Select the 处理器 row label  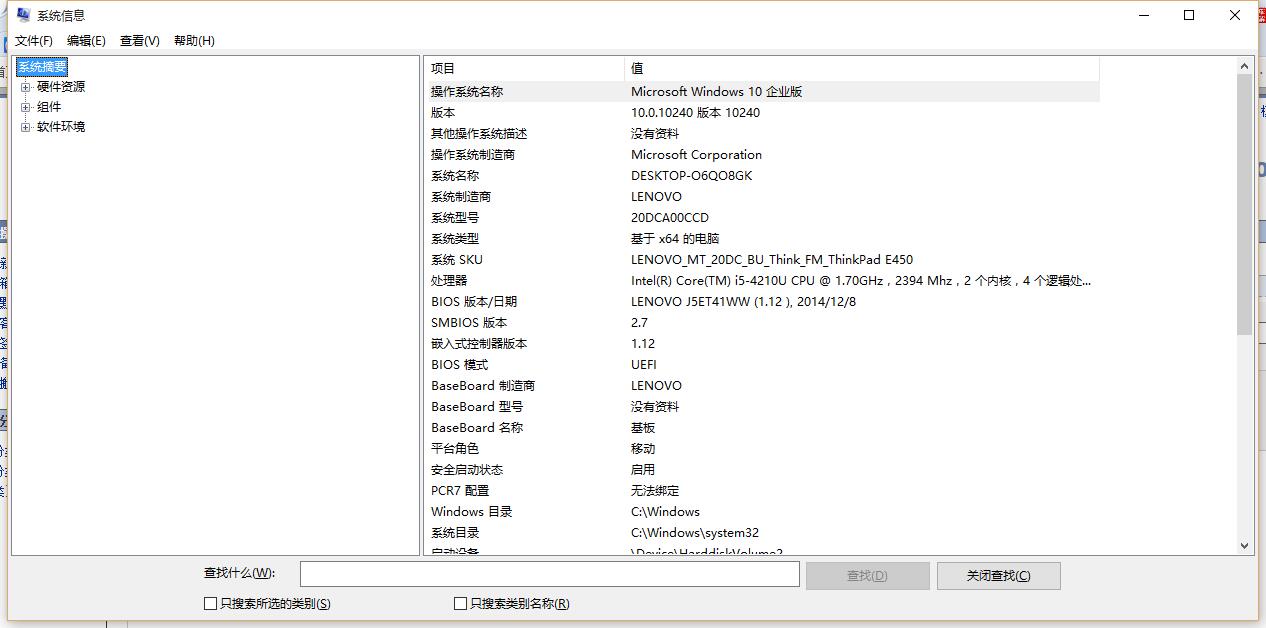pyautogui.click(x=449, y=281)
